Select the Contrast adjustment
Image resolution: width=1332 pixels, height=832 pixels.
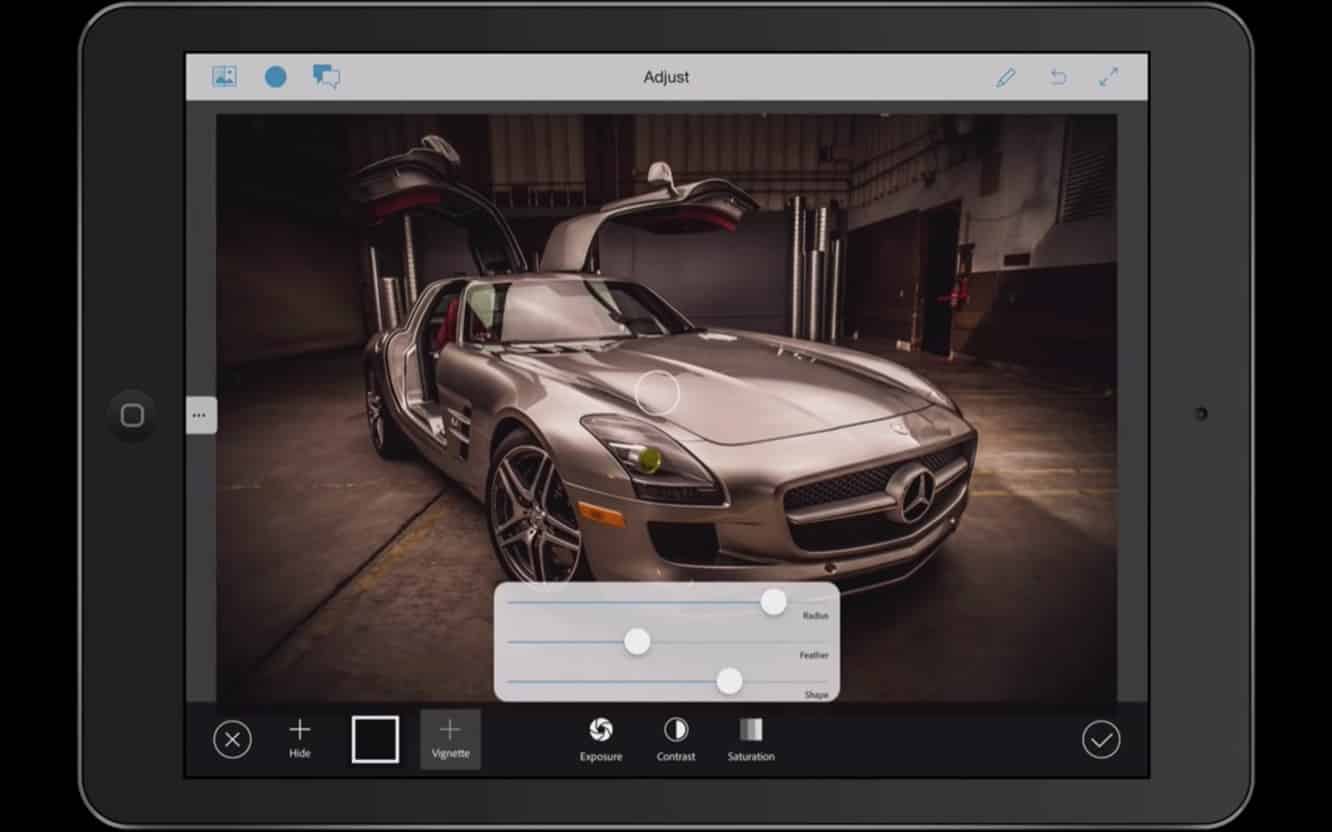(x=676, y=739)
